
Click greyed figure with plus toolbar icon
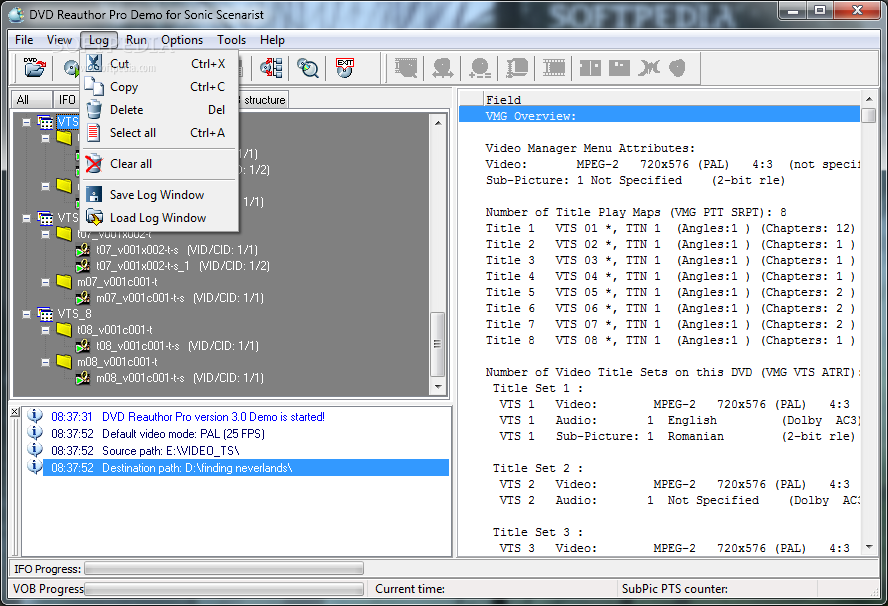[x=480, y=67]
